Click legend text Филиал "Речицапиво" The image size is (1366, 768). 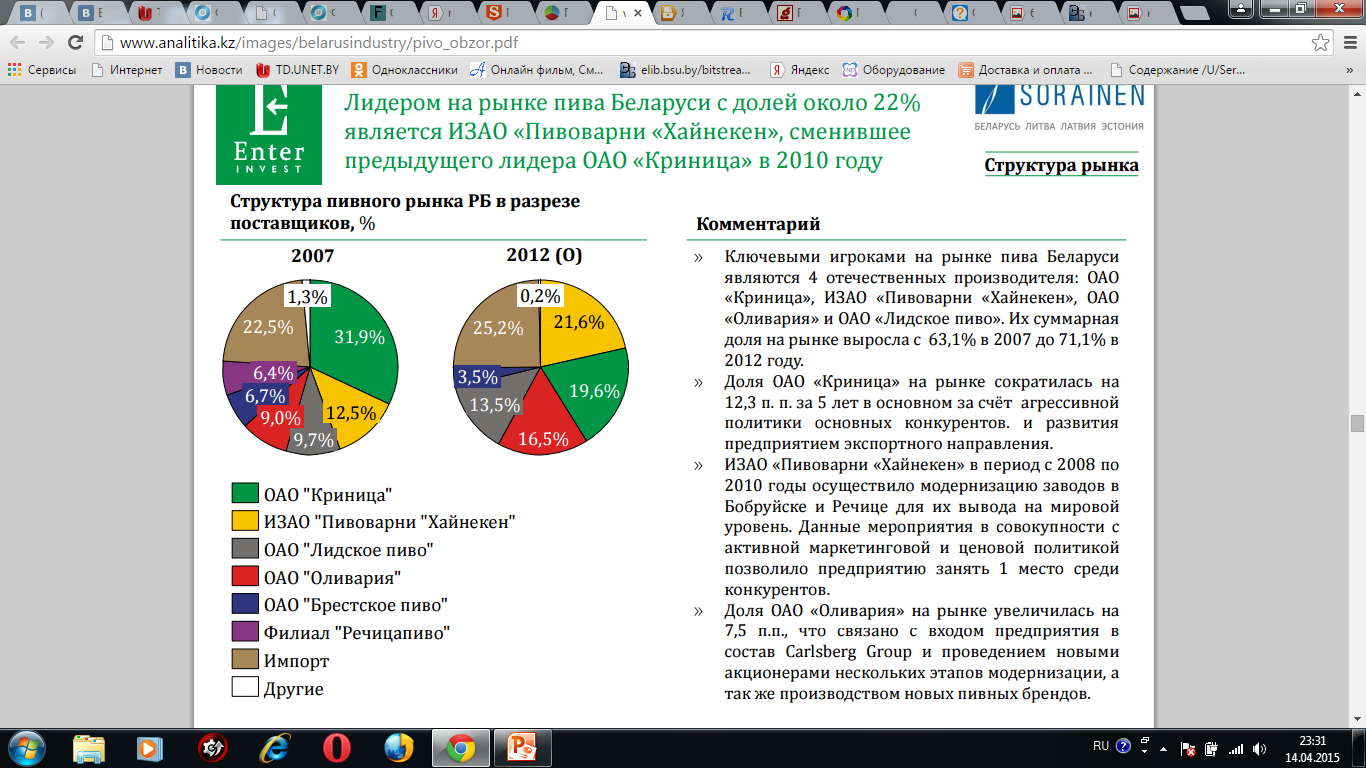click(357, 633)
